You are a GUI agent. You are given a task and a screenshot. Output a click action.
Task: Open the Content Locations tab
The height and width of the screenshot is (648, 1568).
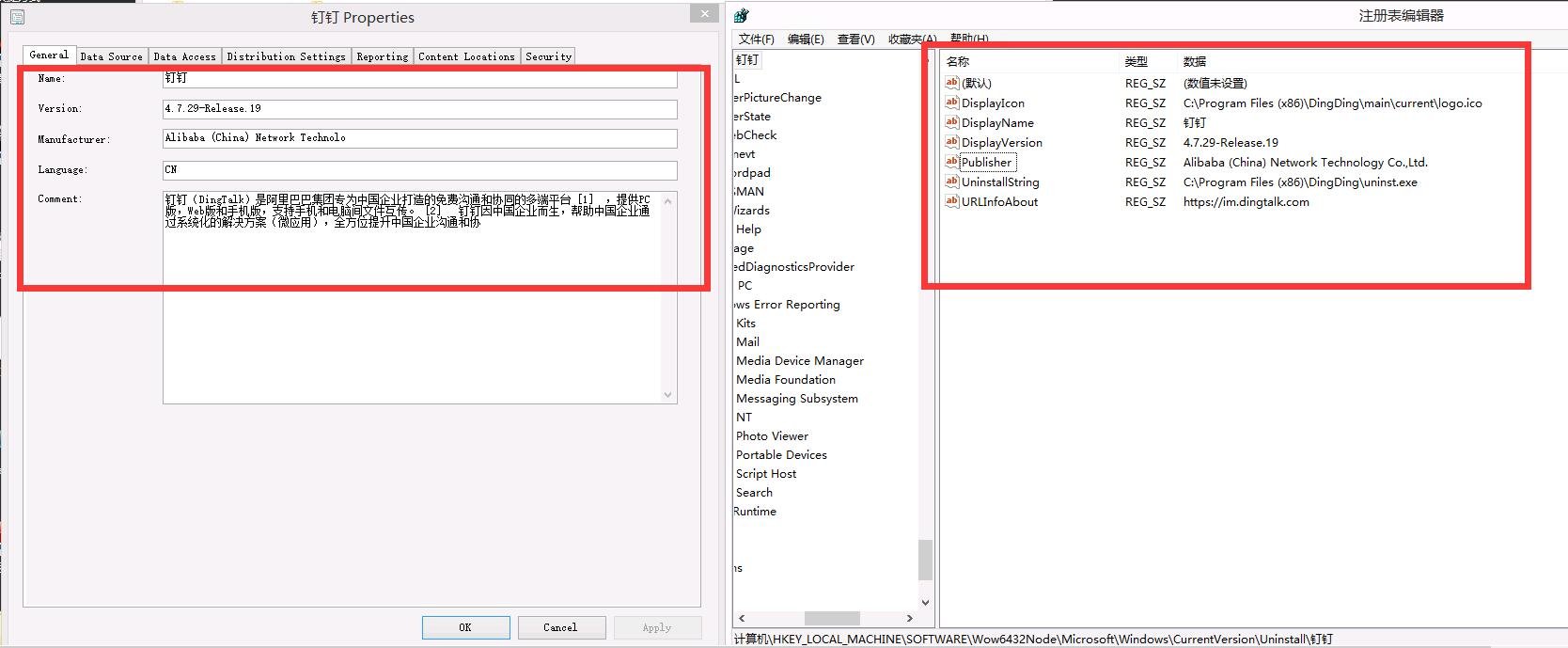click(466, 56)
